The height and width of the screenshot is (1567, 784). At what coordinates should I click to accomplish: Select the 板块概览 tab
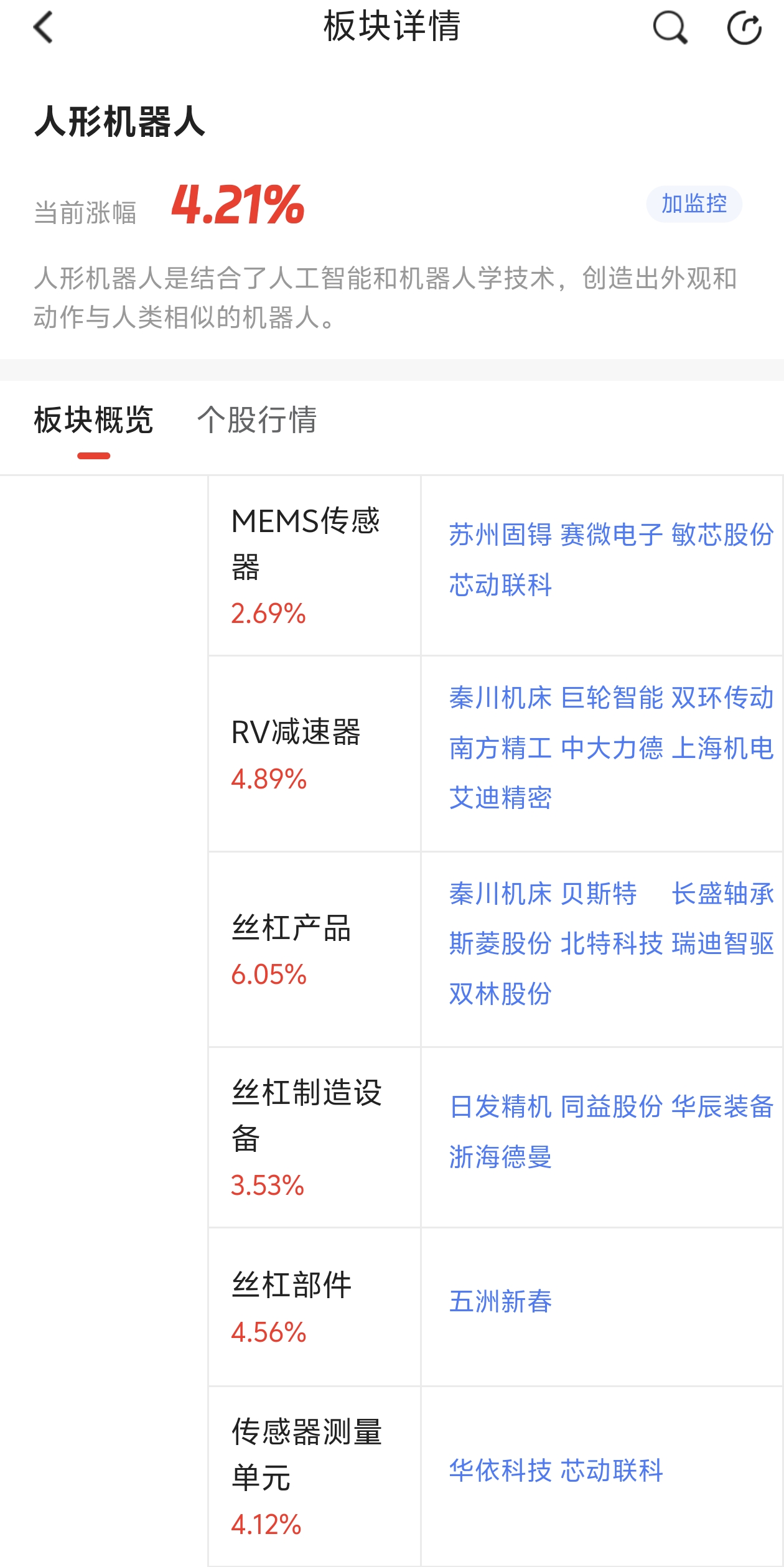coord(93,419)
